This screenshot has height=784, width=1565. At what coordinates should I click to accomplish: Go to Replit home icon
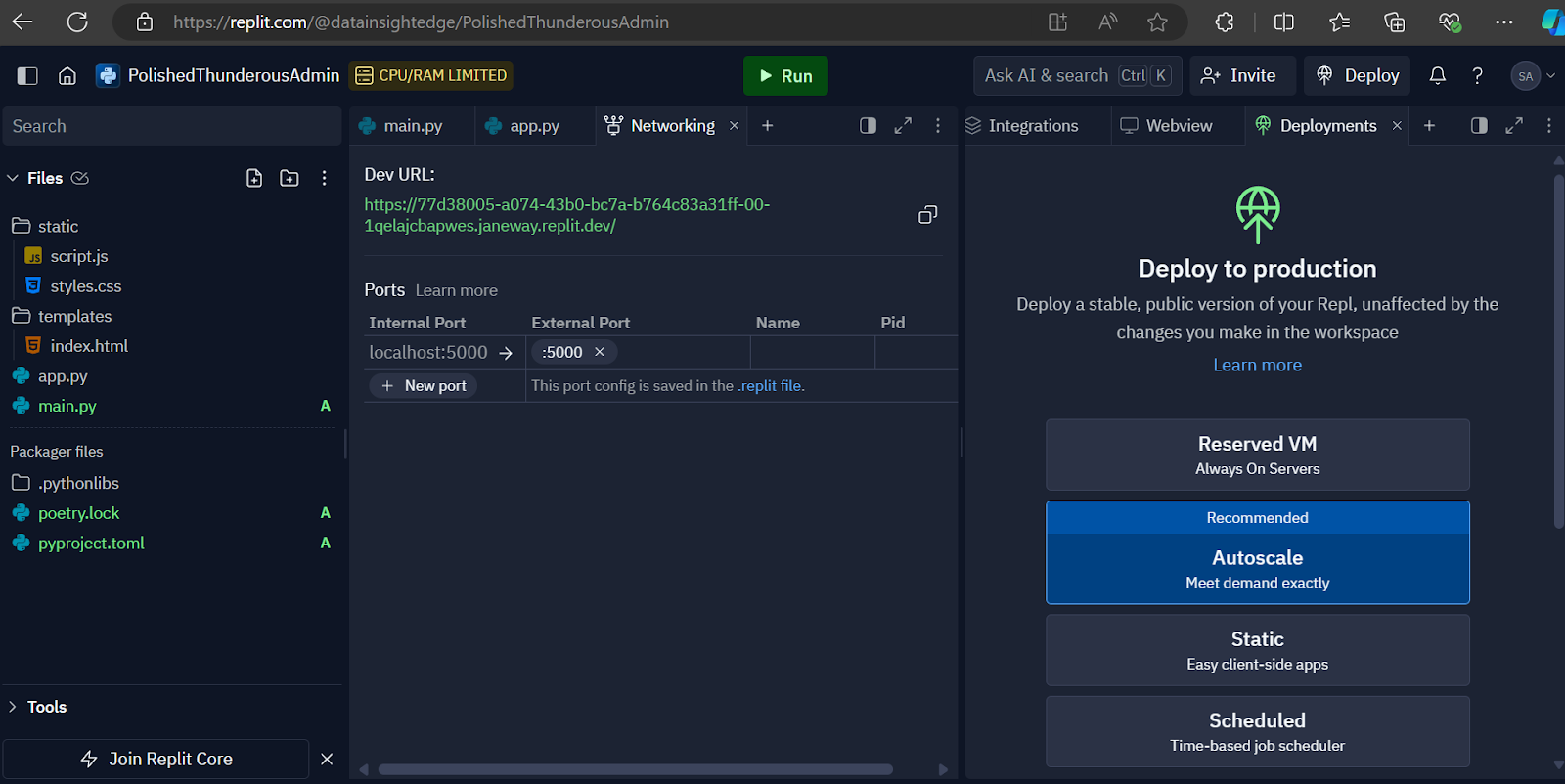pos(67,75)
